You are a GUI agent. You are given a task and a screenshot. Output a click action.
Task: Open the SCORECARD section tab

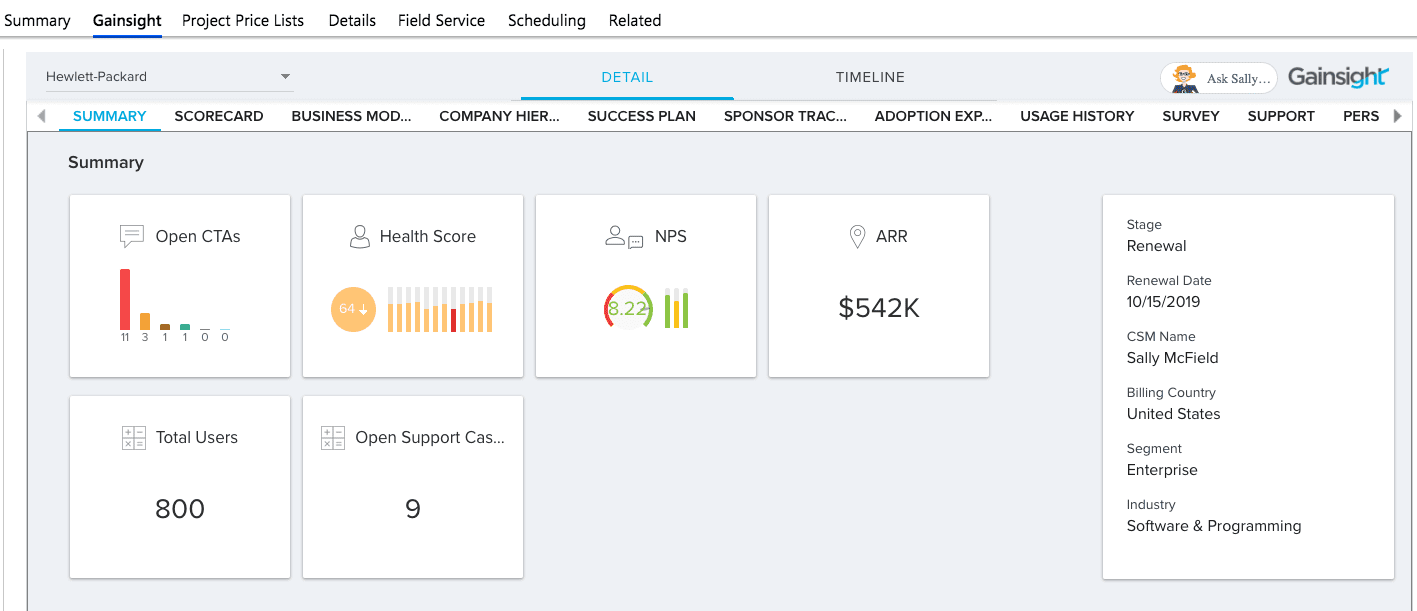(x=219, y=116)
